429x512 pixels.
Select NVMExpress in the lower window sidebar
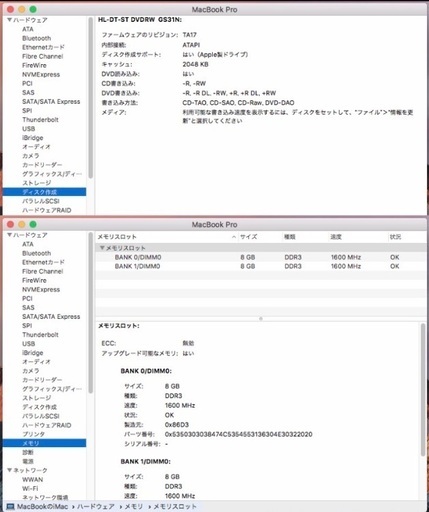pos(41,290)
